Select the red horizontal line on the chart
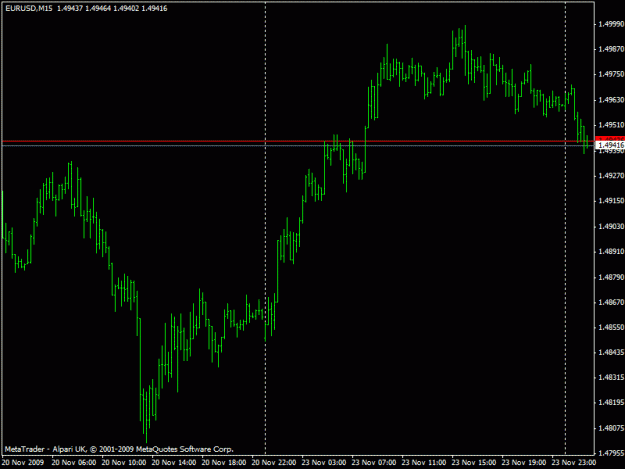 pyautogui.click(x=298, y=141)
